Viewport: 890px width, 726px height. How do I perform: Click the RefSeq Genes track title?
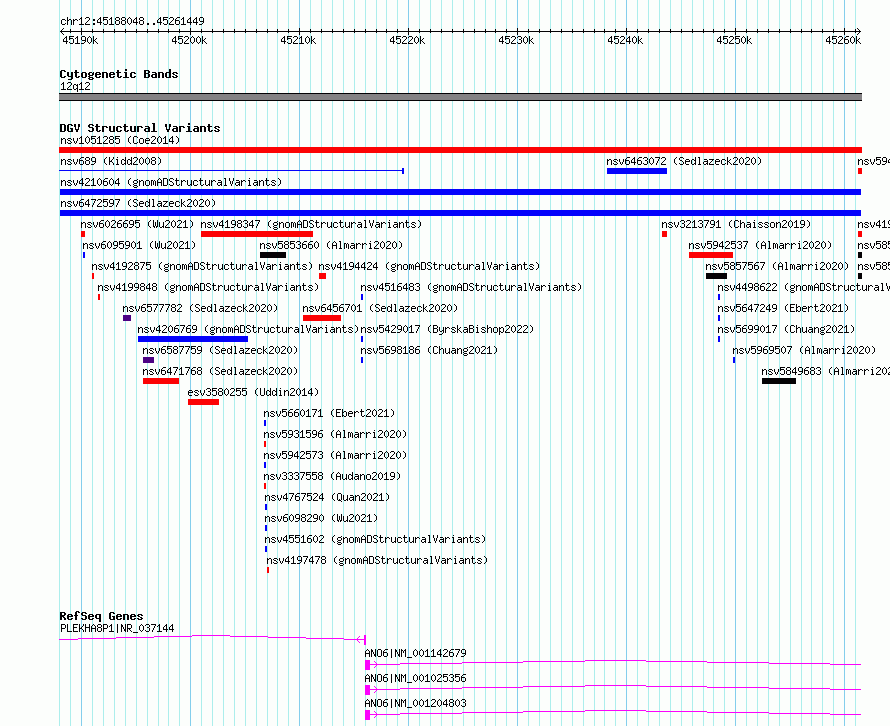[x=102, y=616]
